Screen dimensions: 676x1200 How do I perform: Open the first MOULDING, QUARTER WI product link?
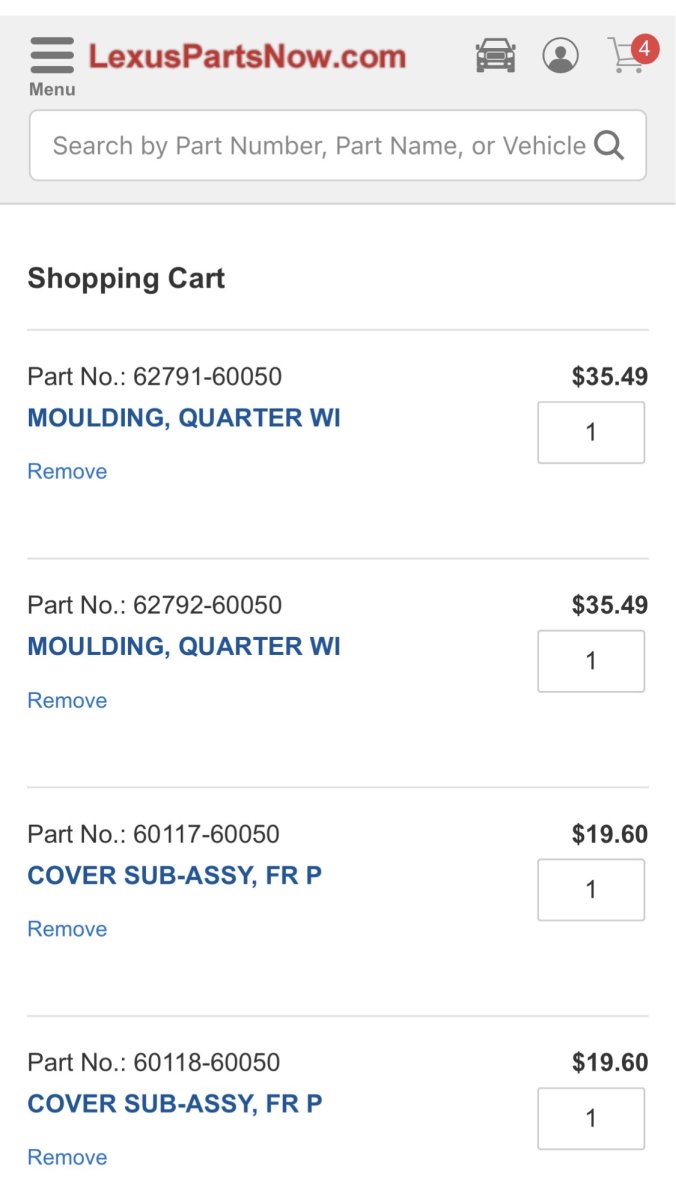point(184,418)
